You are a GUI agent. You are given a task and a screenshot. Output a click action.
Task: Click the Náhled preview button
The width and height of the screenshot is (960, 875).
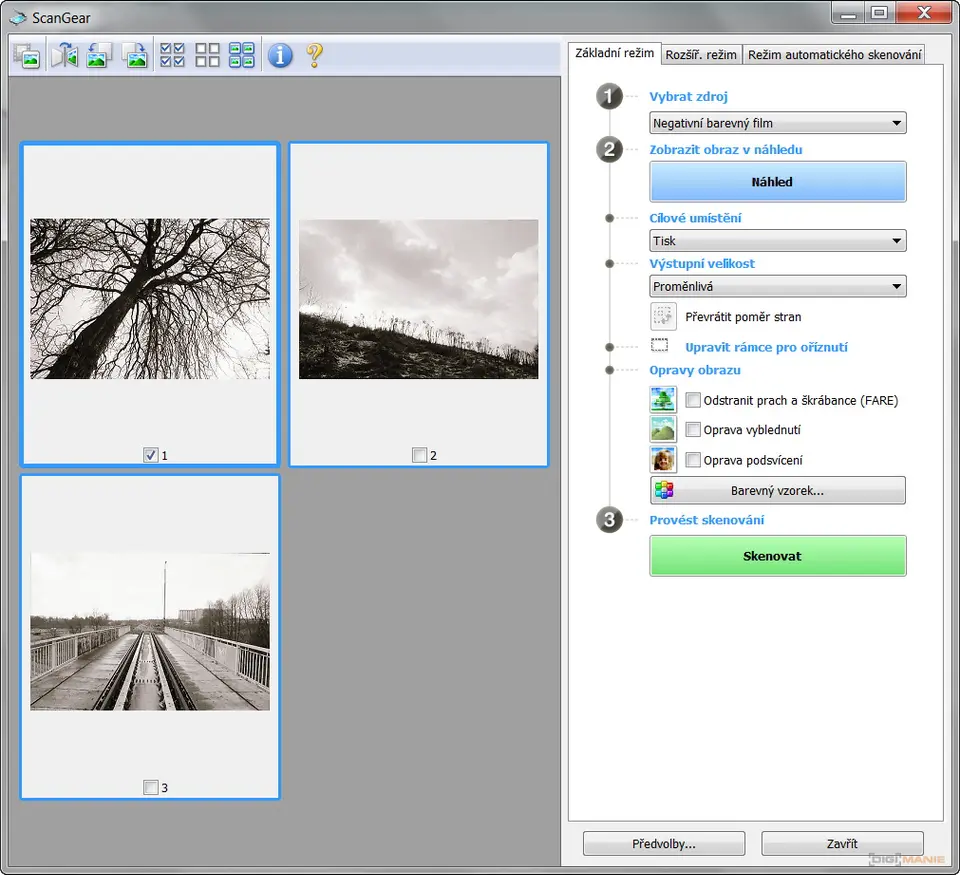[x=777, y=182]
